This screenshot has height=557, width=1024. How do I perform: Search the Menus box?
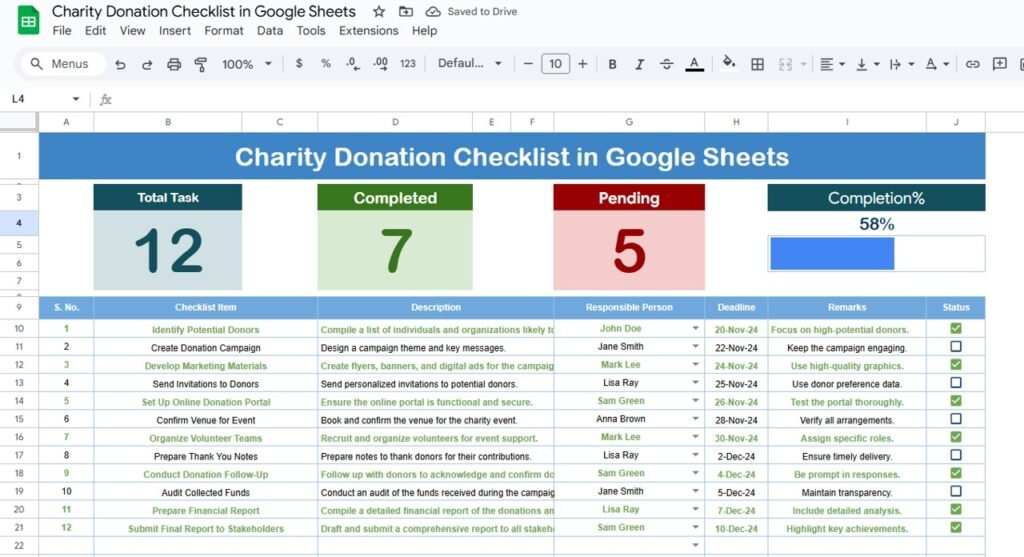[63, 64]
